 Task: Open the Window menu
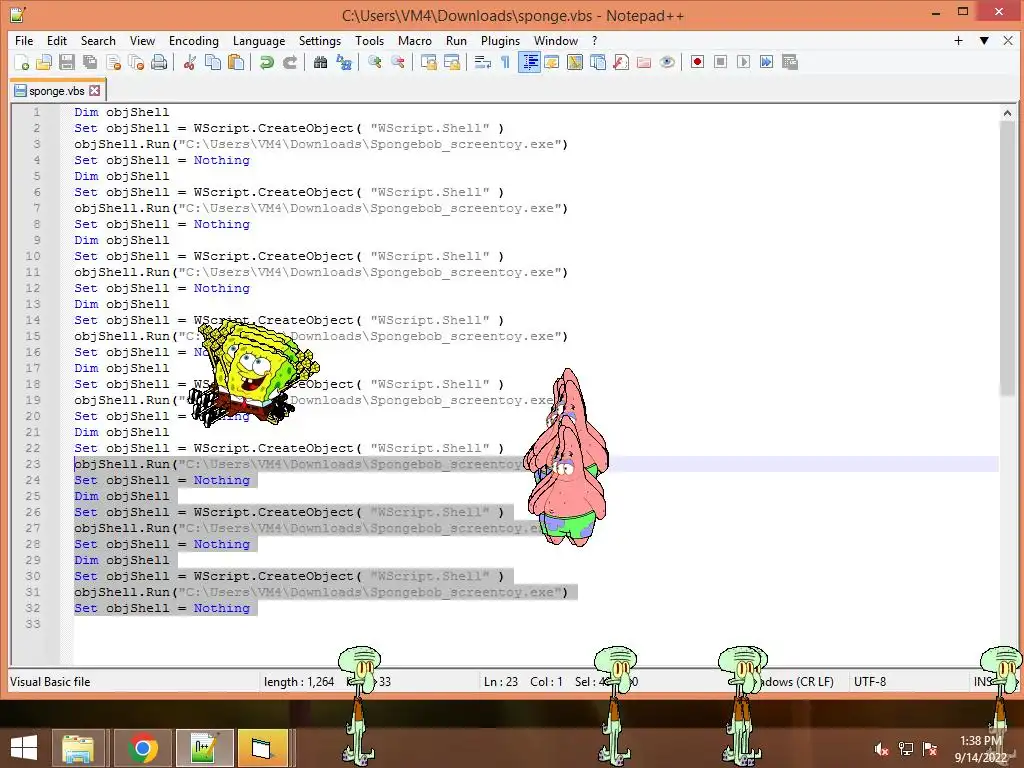pos(556,40)
